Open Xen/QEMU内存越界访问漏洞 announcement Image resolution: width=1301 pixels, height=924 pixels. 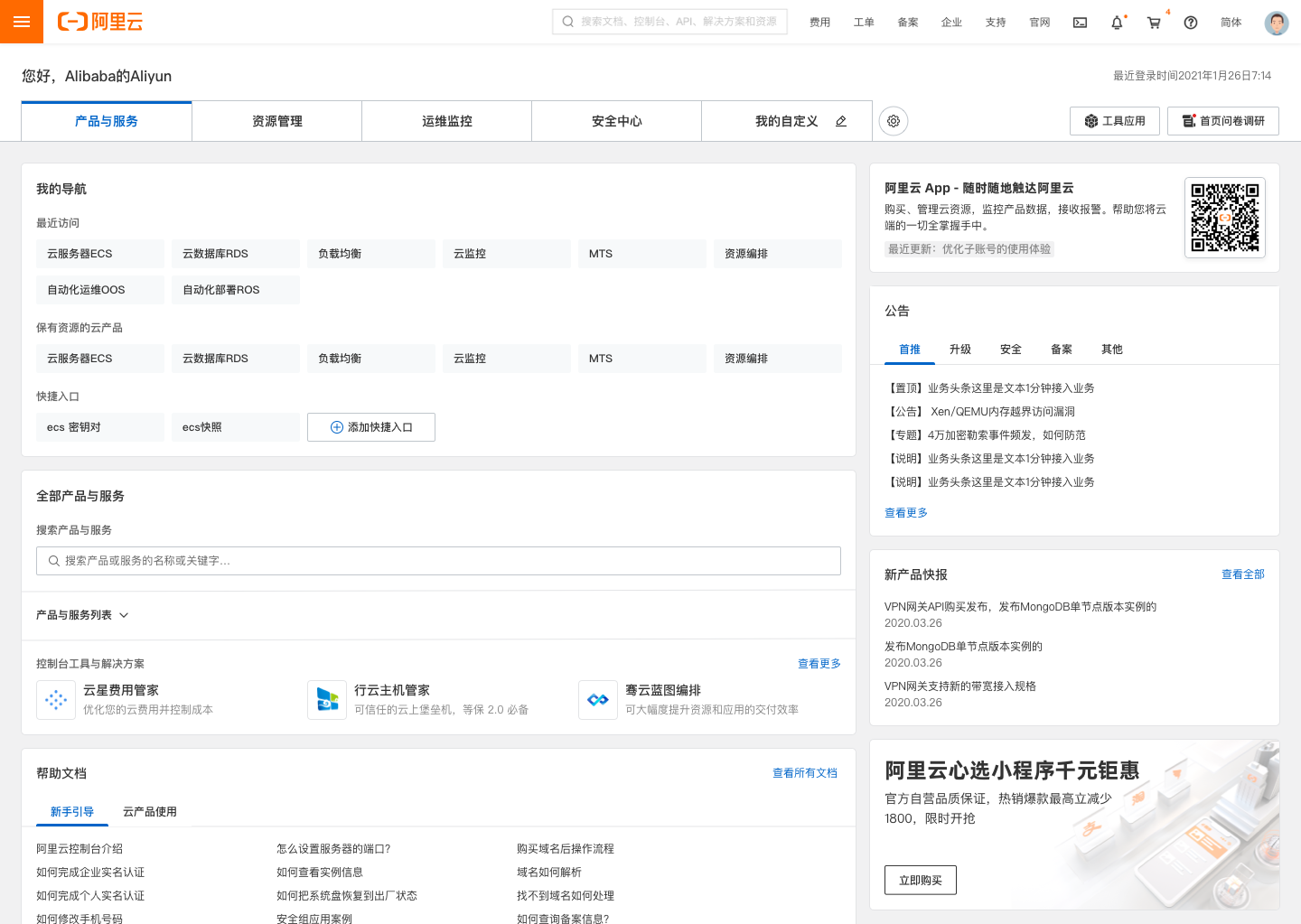coord(980,412)
